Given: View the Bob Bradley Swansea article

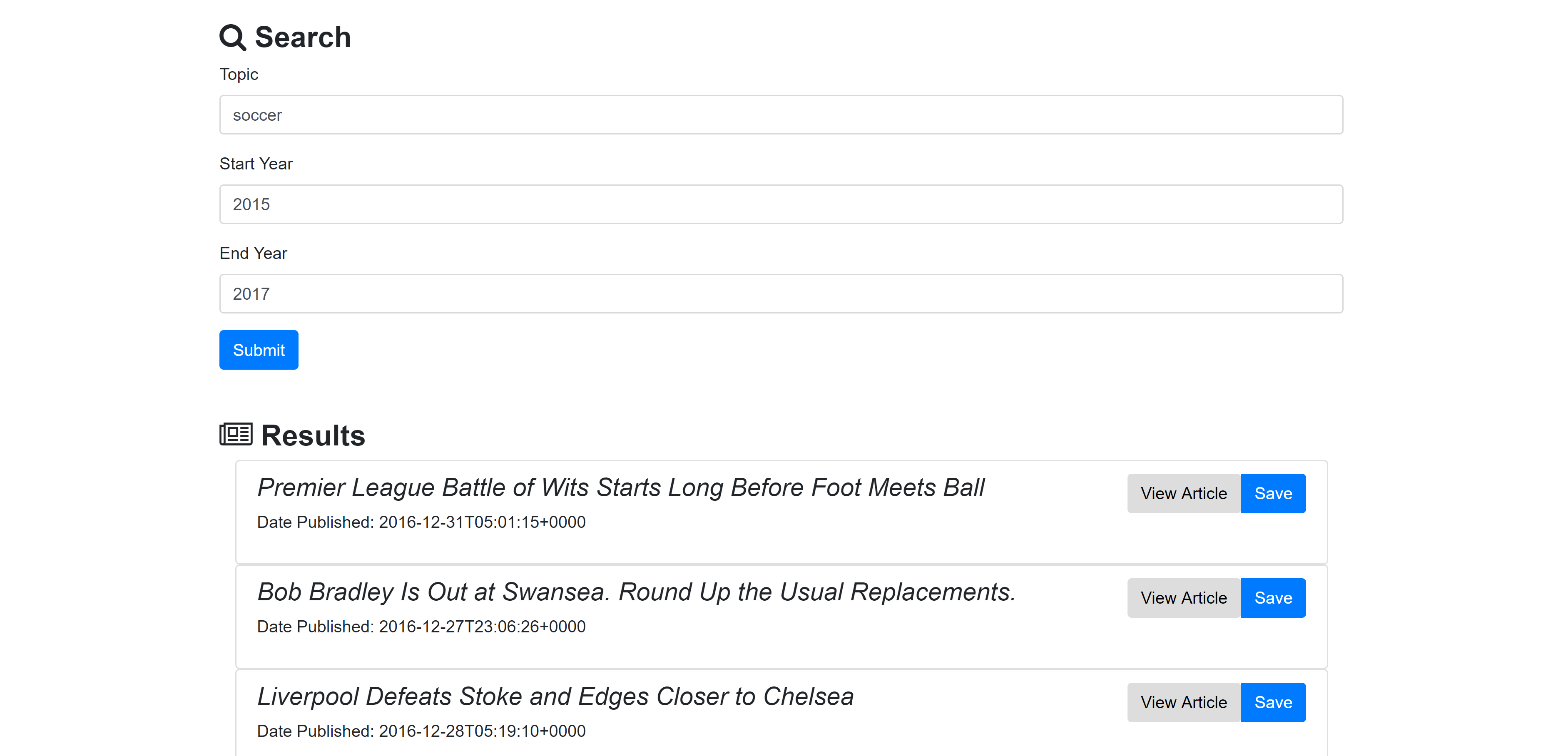Looking at the screenshot, I should click(1183, 598).
